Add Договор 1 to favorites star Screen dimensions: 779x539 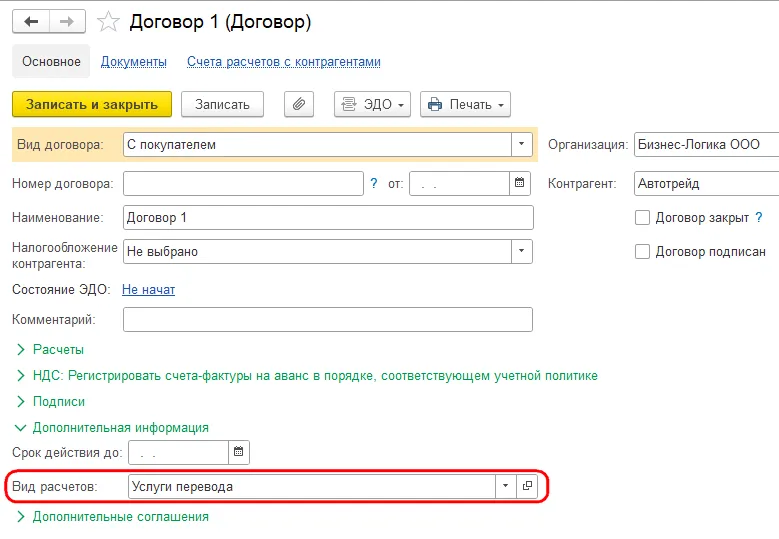(111, 21)
